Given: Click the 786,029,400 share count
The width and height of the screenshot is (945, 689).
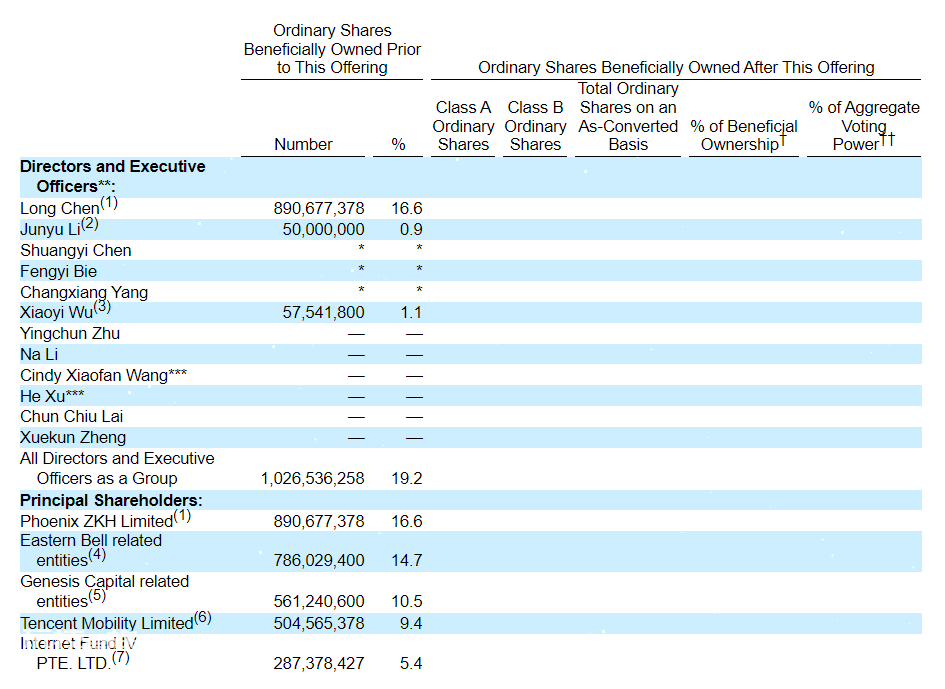Looking at the screenshot, I should coord(319,561).
